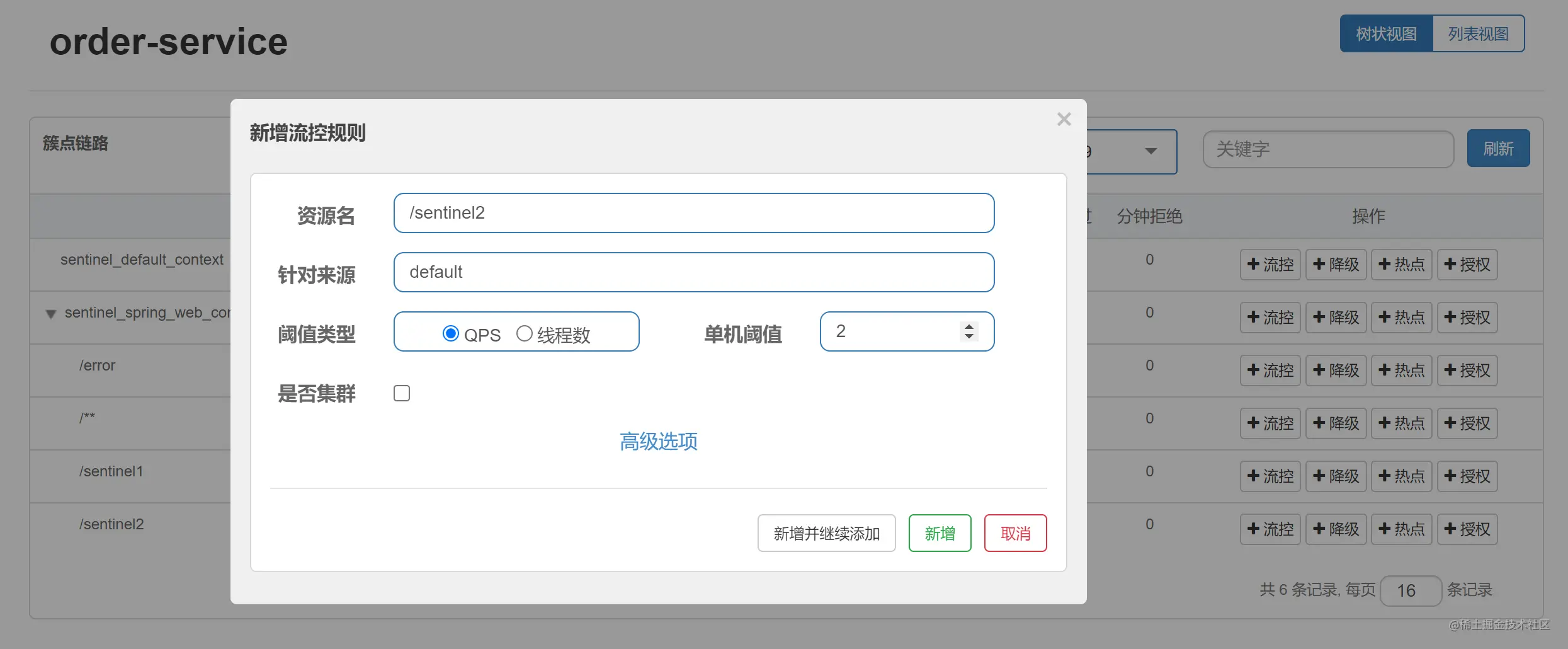This screenshot has width=1568, height=649.
Task: Click the 资源名 input field
Action: (694, 213)
